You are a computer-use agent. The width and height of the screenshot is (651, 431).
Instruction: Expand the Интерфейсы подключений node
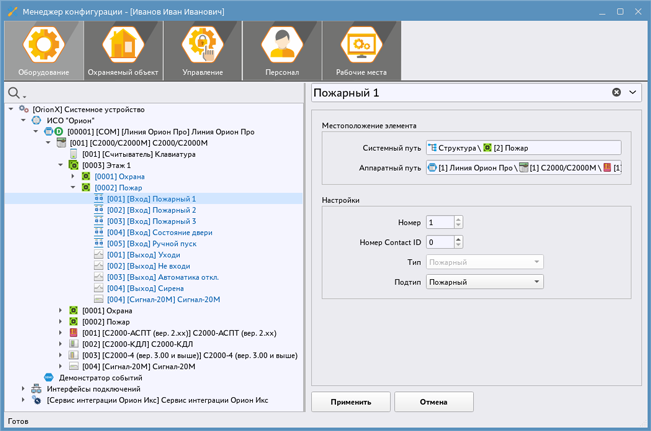[24, 389]
